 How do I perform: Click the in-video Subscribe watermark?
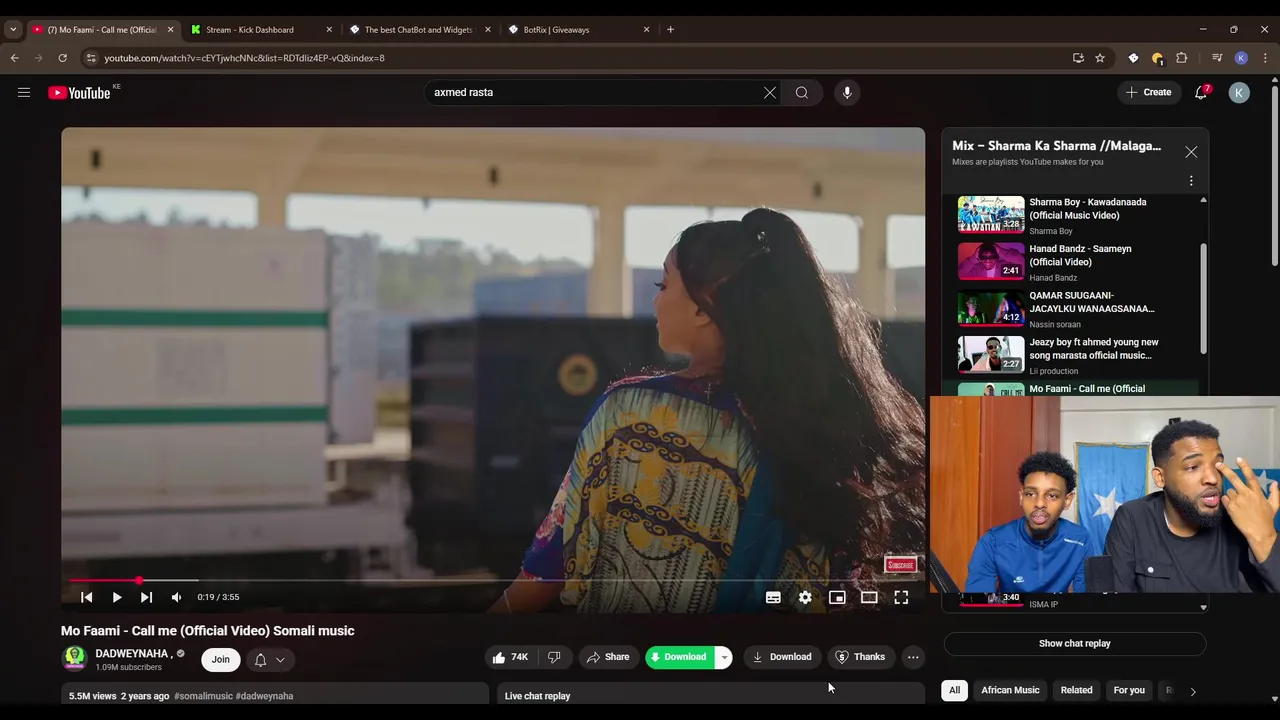(900, 565)
